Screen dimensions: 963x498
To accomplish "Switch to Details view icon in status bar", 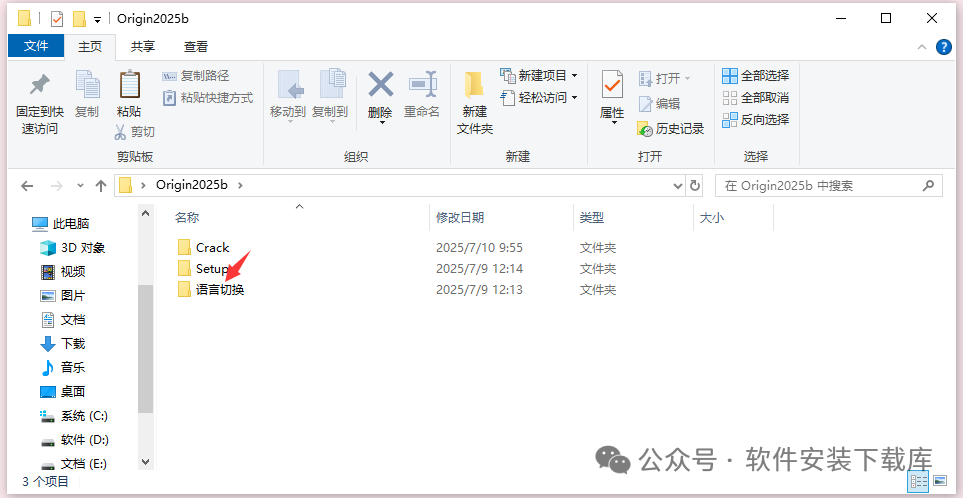I will [x=919, y=480].
